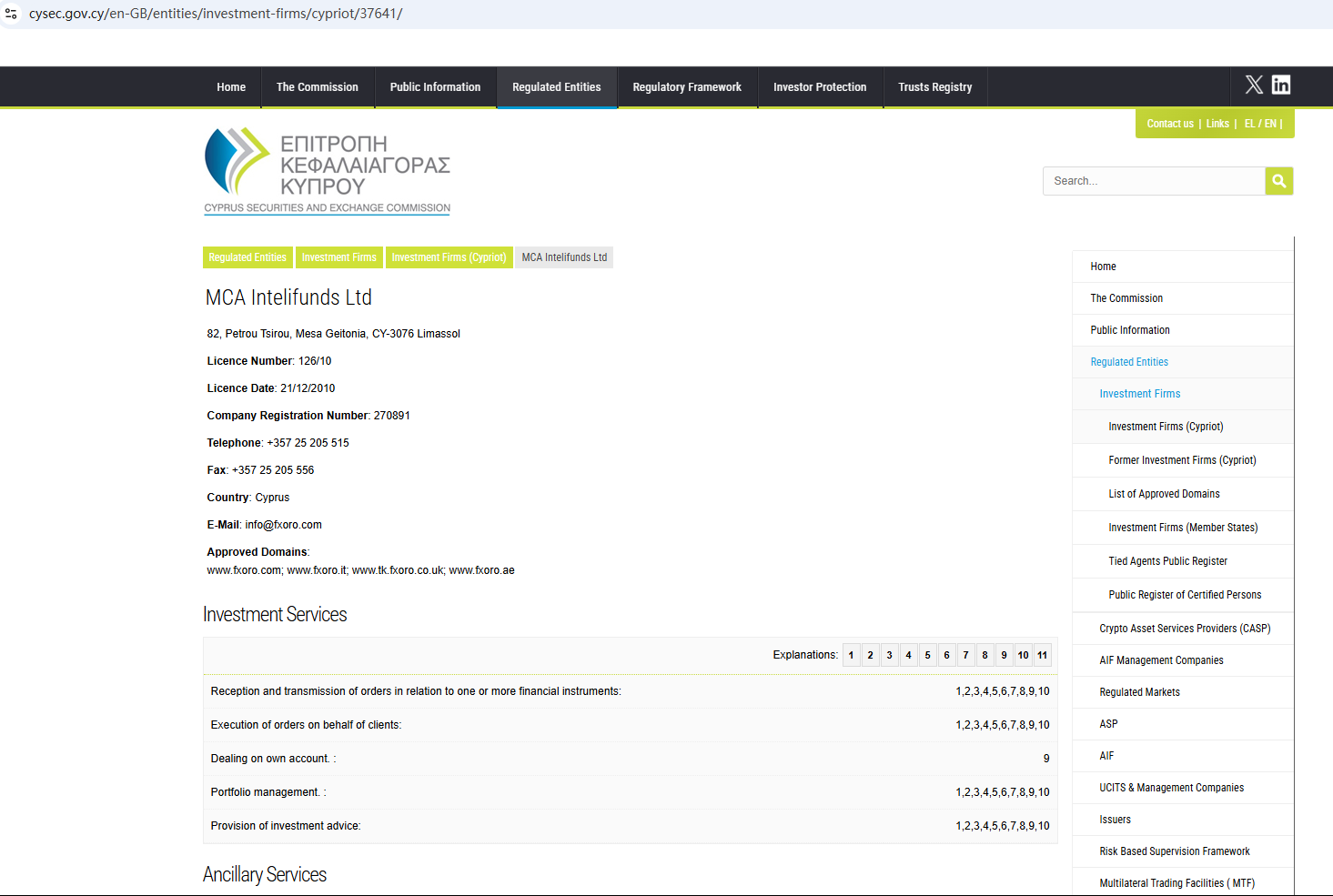
Task: Open UCITS & Management Companies sidebar item
Action: (x=1183, y=788)
